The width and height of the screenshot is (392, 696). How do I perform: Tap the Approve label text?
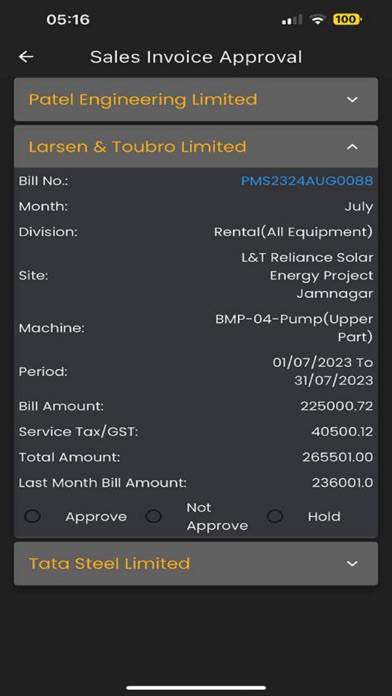96,517
